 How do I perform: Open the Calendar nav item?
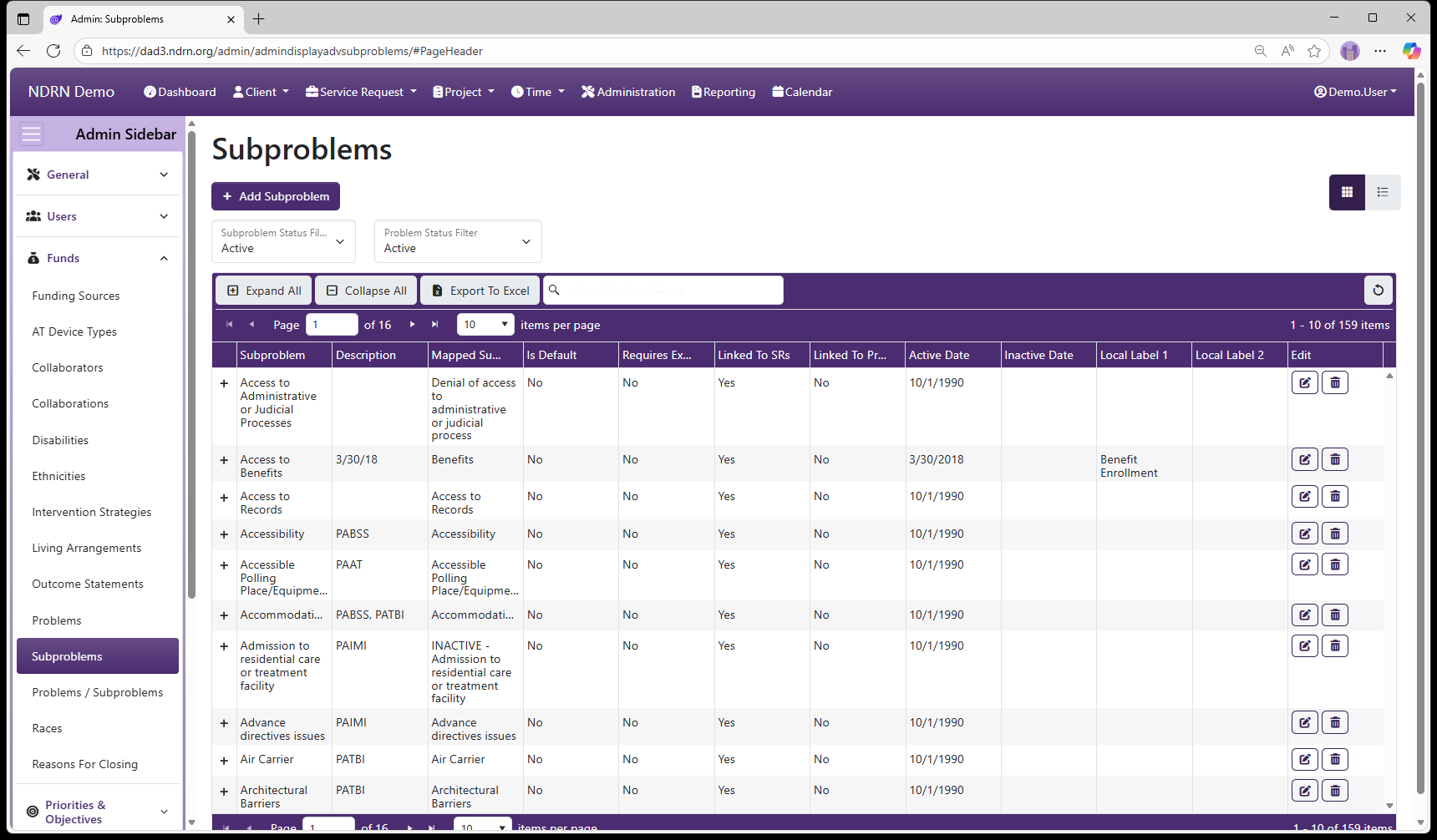tap(803, 92)
